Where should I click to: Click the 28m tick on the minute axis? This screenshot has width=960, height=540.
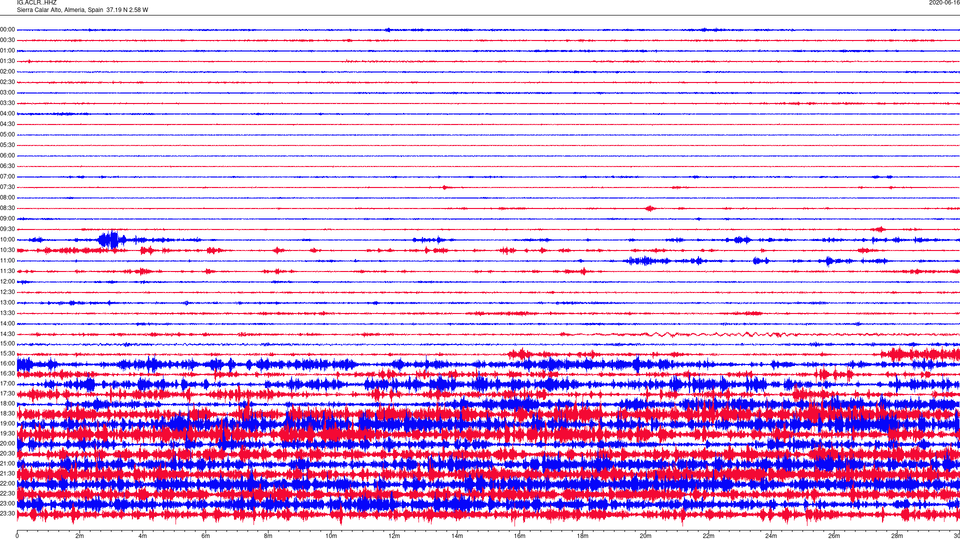pos(897,536)
